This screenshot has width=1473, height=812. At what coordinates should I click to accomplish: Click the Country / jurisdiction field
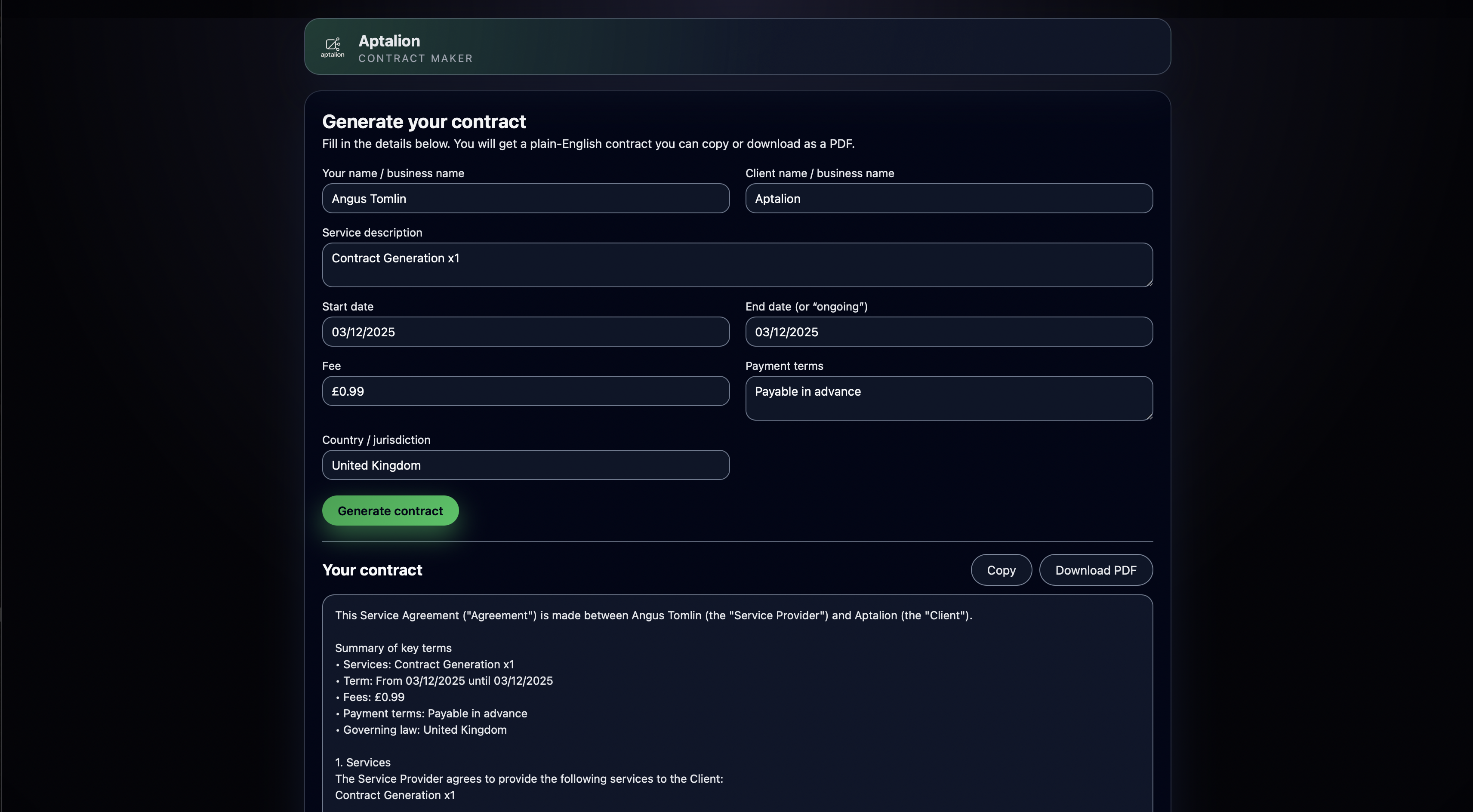(x=525, y=465)
